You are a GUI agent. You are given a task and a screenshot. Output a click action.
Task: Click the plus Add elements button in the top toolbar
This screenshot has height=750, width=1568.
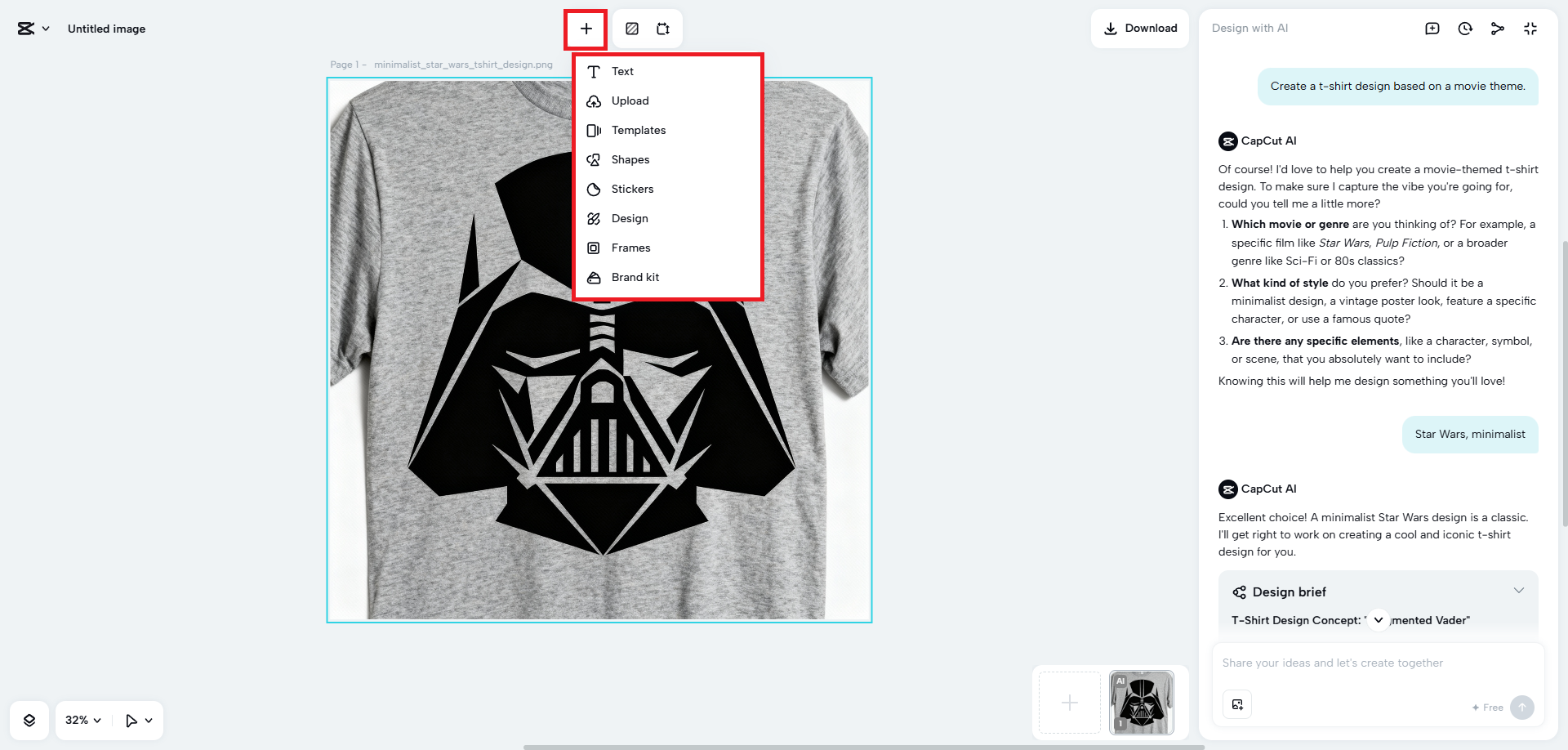click(x=586, y=29)
